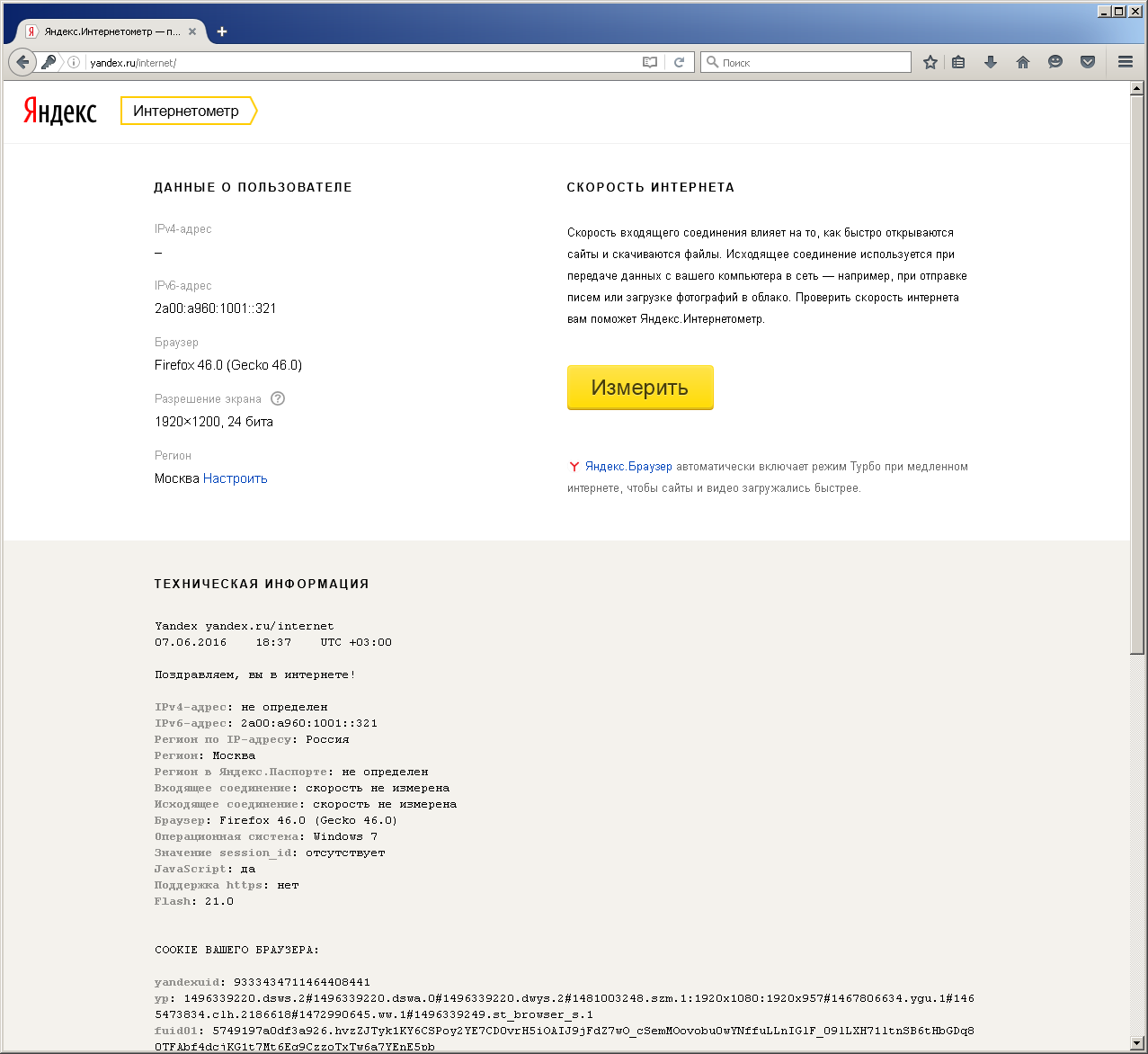
Task: Click the scrollbar down arrow
Action: click(1137, 1043)
